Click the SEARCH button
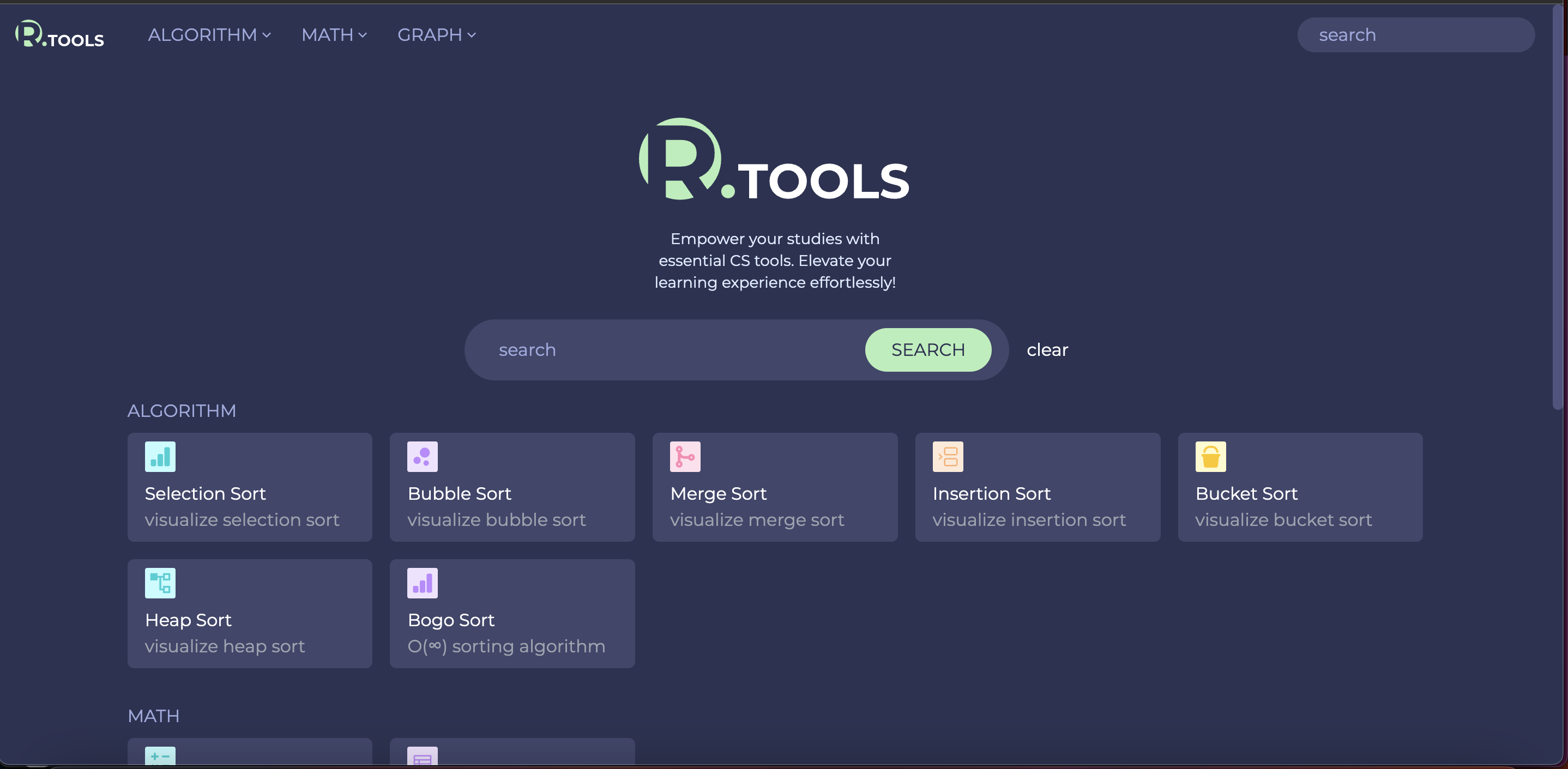This screenshot has height=769, width=1568. coord(928,350)
